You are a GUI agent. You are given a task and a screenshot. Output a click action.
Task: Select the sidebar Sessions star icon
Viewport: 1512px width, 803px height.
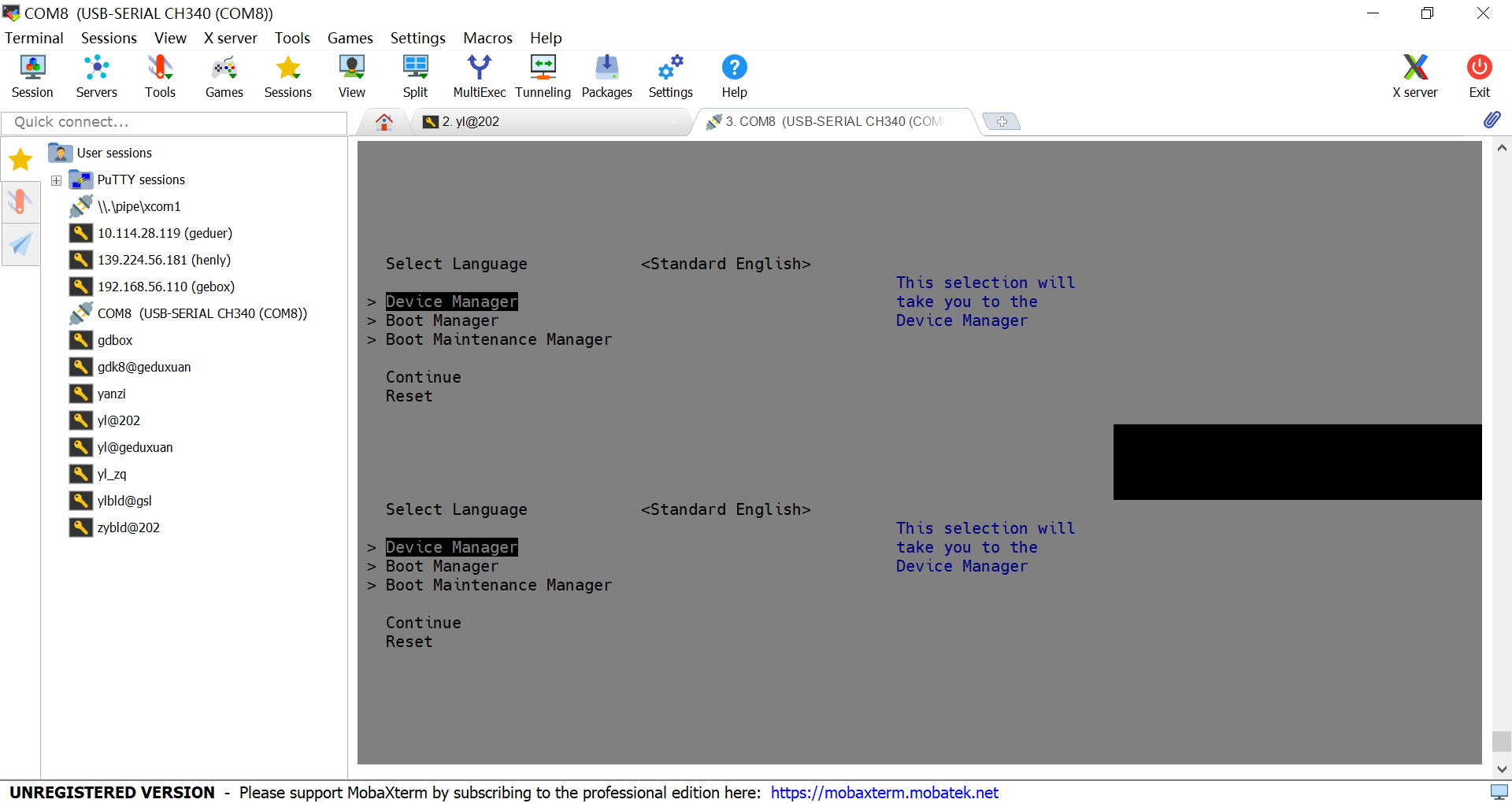pyautogui.click(x=20, y=160)
